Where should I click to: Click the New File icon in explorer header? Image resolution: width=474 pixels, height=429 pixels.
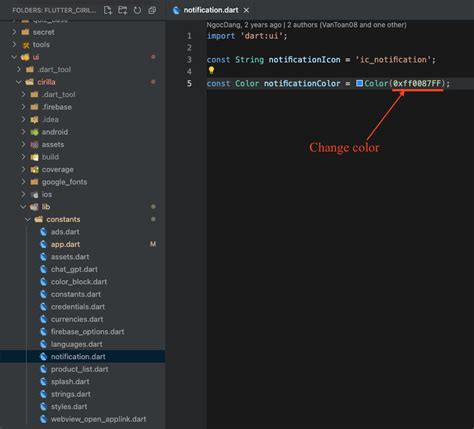pos(108,10)
